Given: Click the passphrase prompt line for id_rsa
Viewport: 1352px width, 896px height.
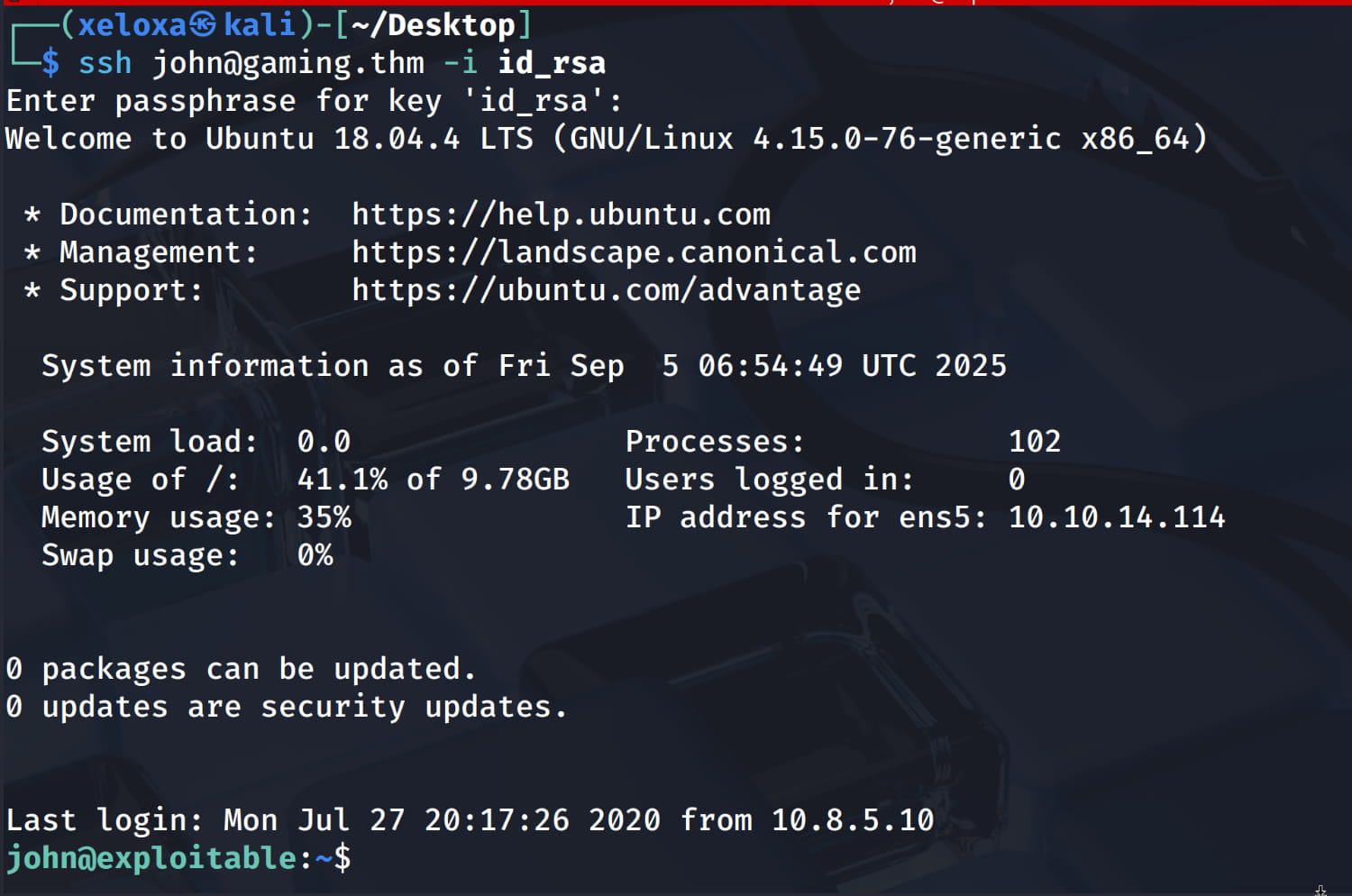Looking at the screenshot, I should click(x=314, y=101).
